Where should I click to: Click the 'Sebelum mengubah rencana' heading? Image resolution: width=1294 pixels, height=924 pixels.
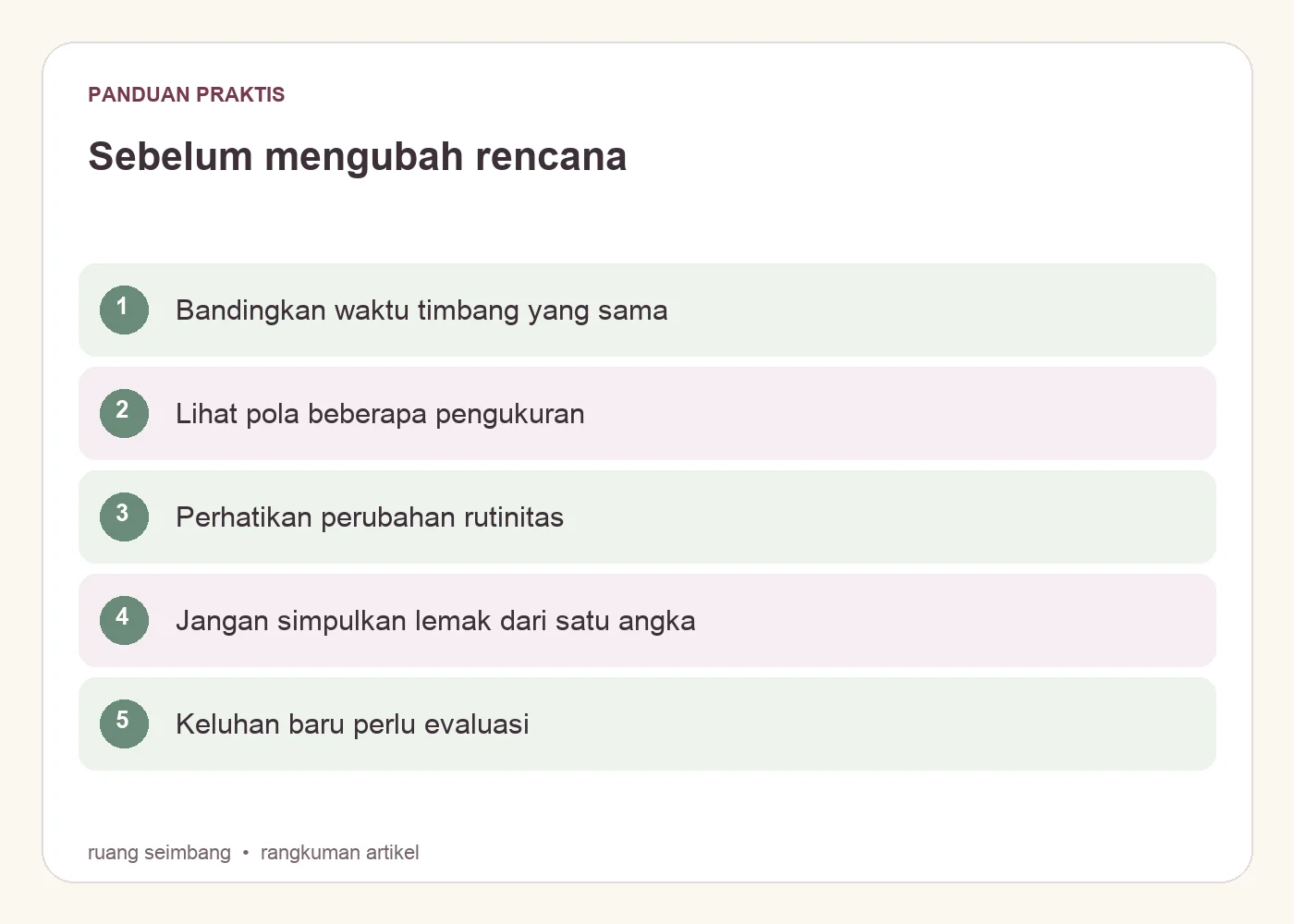coord(358,156)
